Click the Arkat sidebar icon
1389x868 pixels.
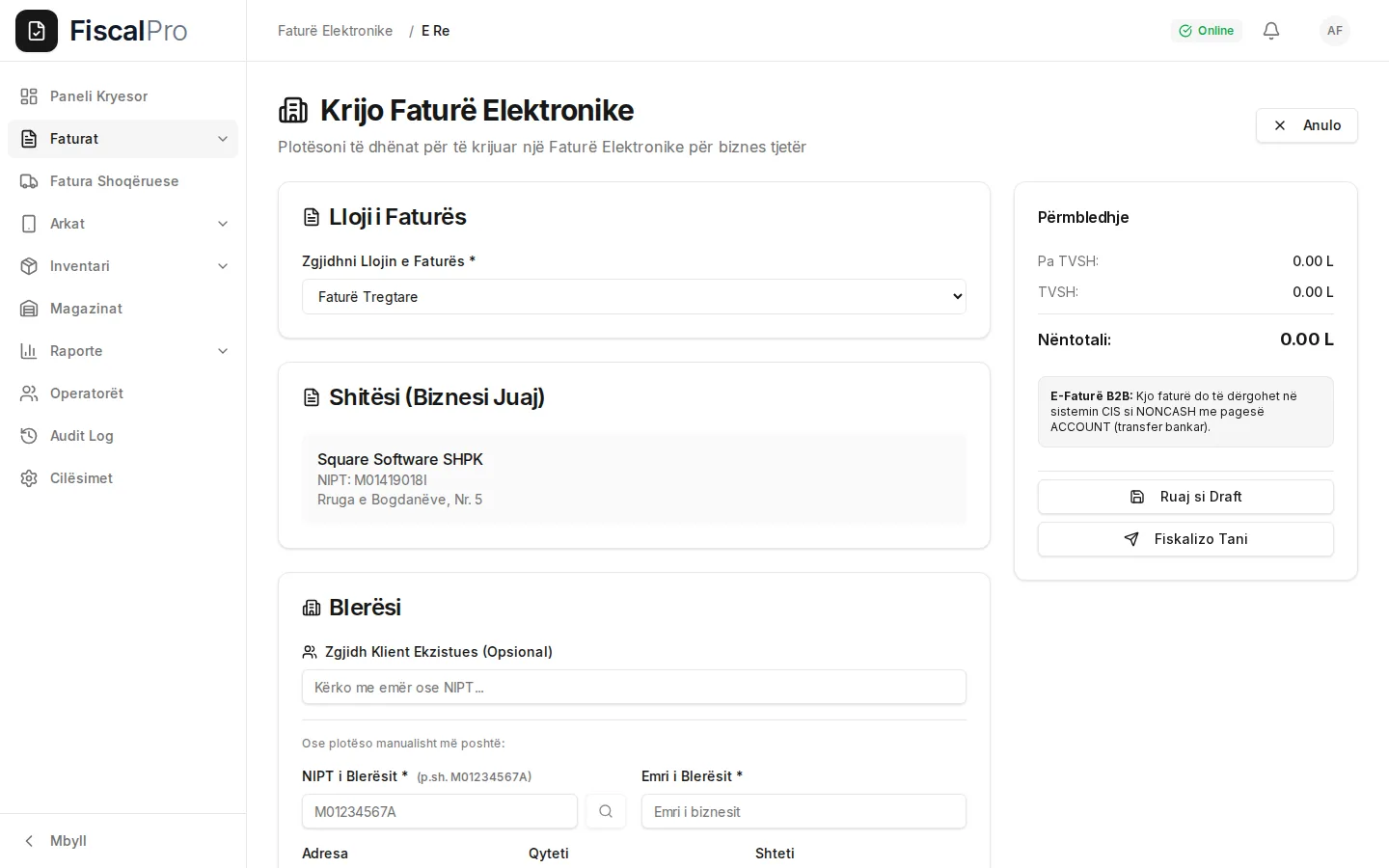(x=29, y=224)
